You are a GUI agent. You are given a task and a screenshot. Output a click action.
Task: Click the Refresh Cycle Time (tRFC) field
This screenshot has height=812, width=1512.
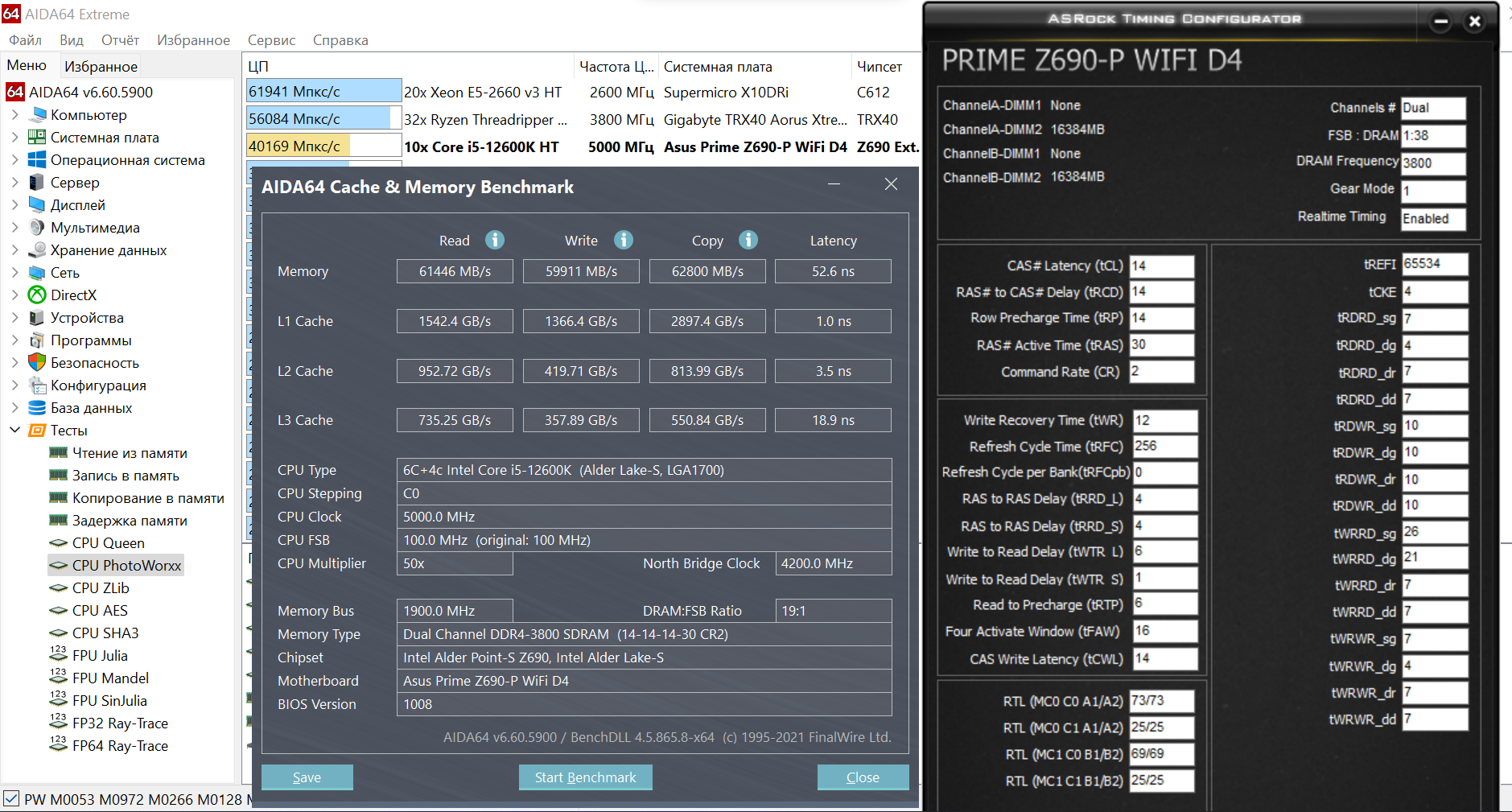coord(1165,447)
